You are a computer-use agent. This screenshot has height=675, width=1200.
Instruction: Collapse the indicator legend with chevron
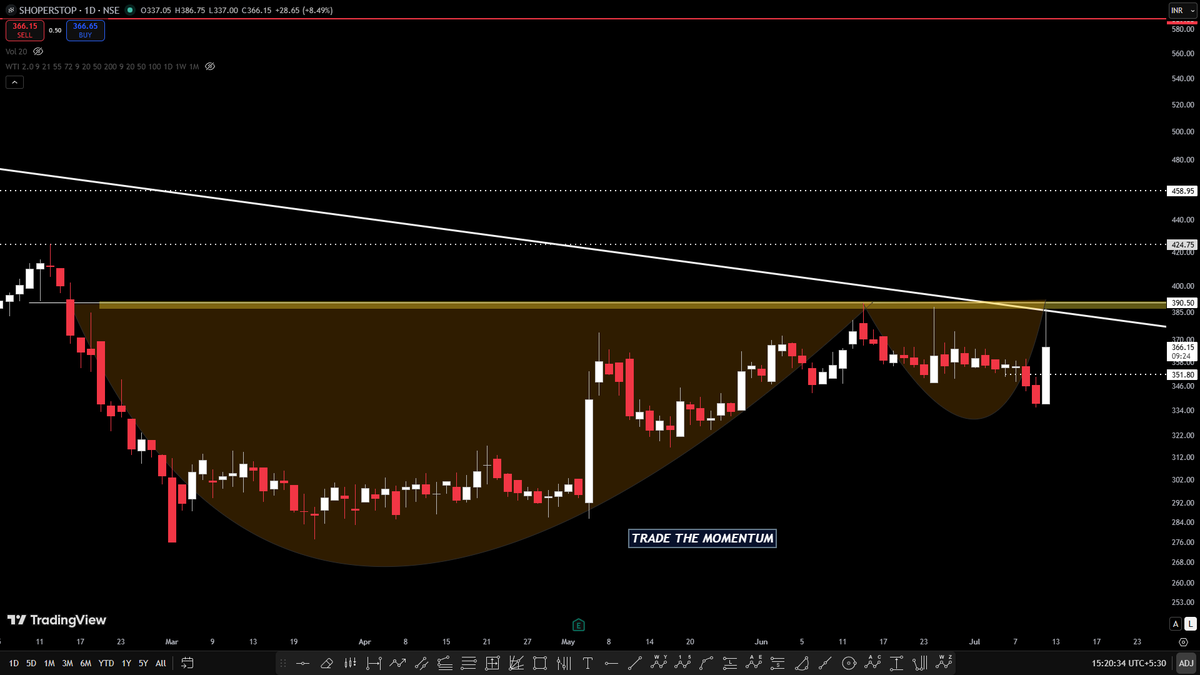[14, 82]
